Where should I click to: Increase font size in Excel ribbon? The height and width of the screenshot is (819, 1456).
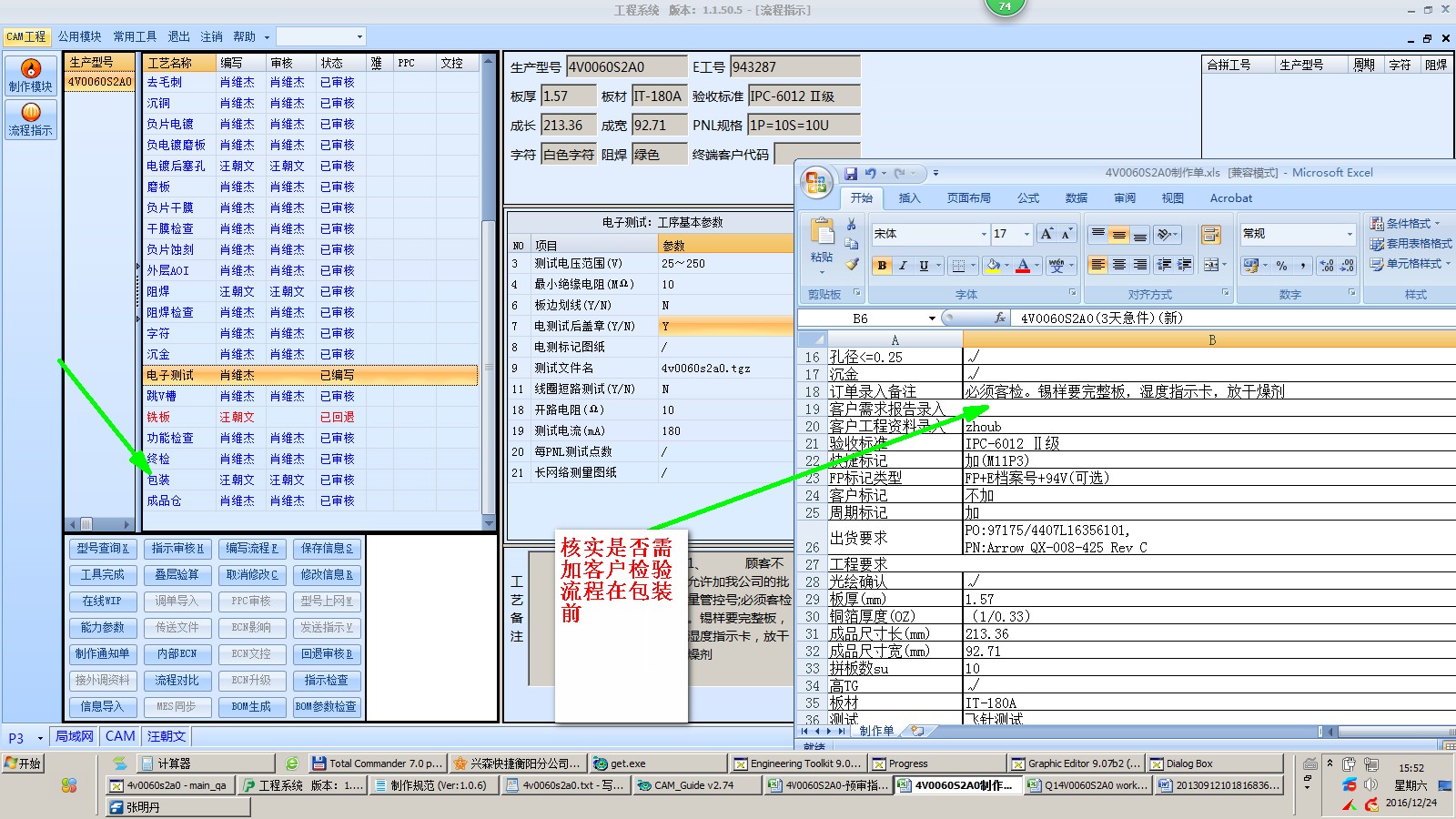coord(1046,234)
